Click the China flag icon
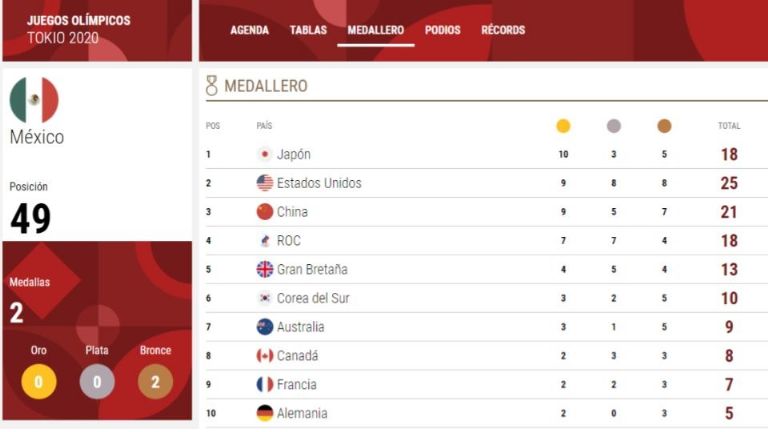Screen dimensions: 768x432 (x=265, y=212)
